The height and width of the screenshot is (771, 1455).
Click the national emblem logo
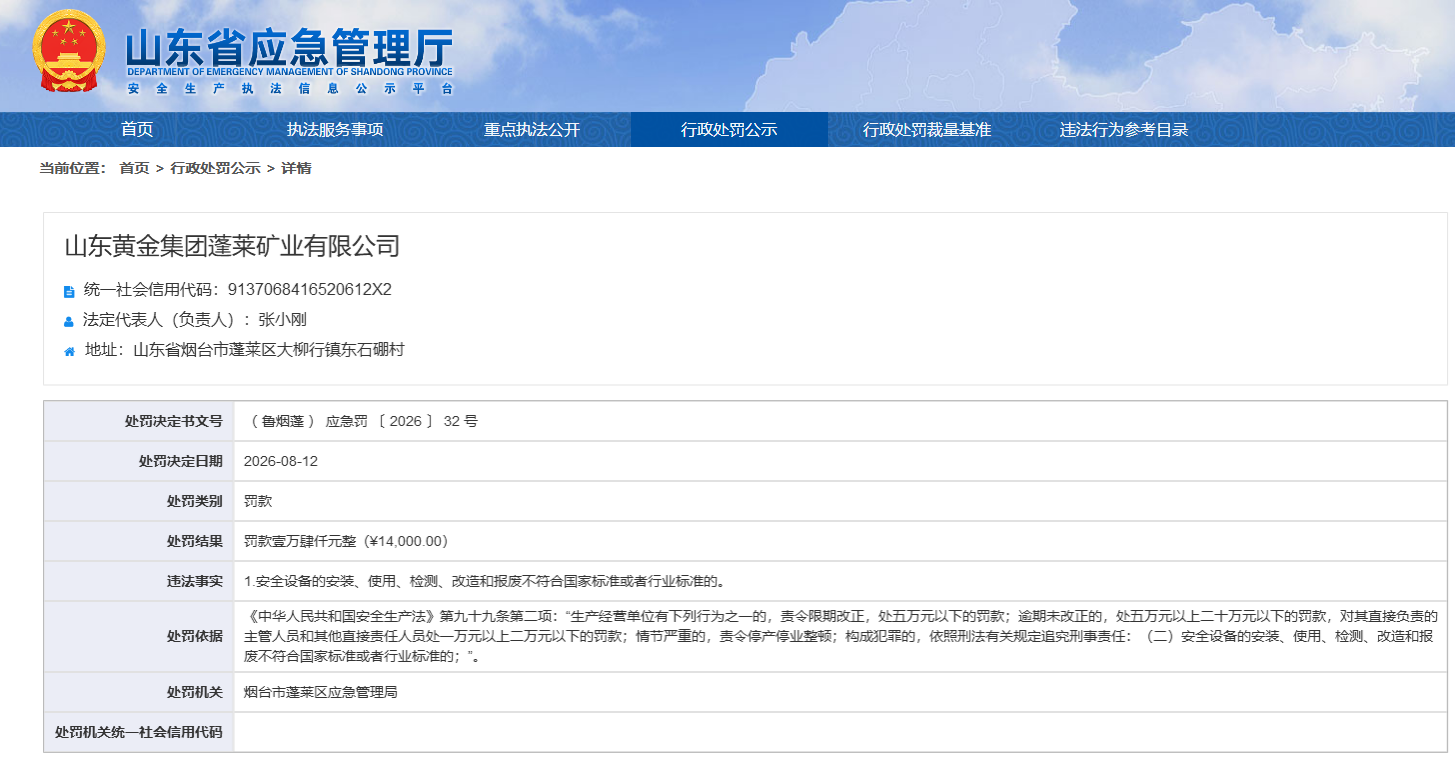[x=68, y=50]
